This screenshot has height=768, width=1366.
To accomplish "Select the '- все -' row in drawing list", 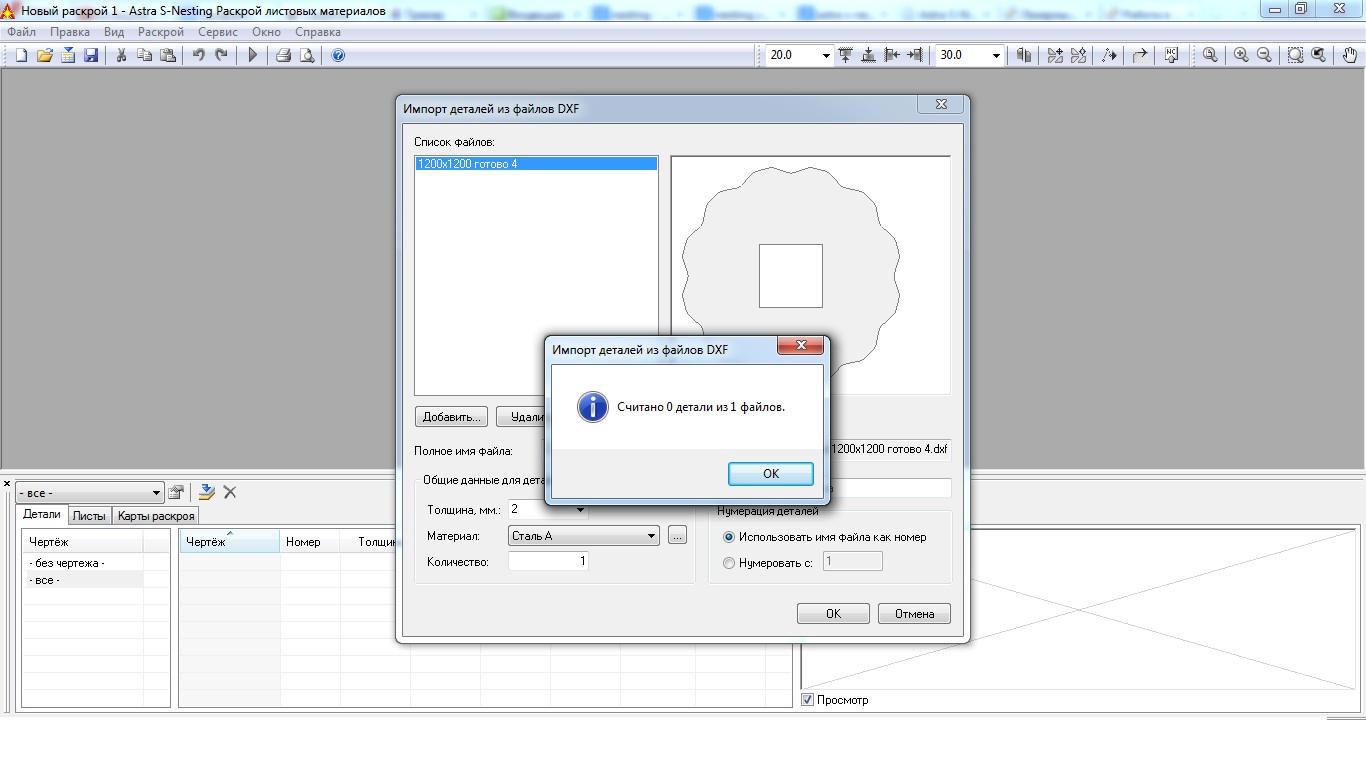I will coord(83,580).
